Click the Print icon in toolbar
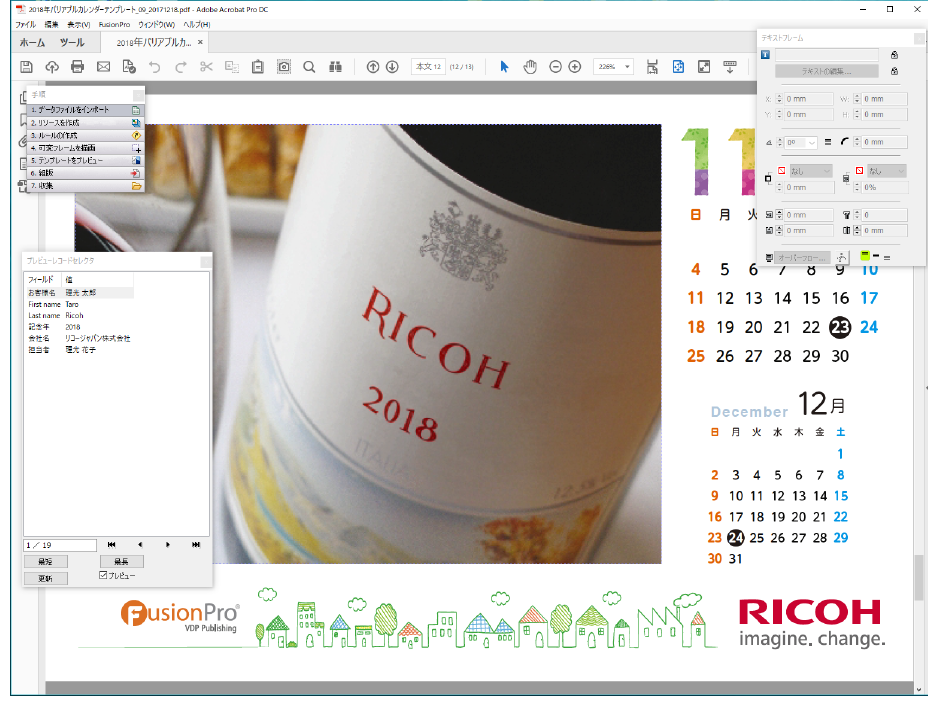Screen dimensions: 928x709 click(77, 67)
